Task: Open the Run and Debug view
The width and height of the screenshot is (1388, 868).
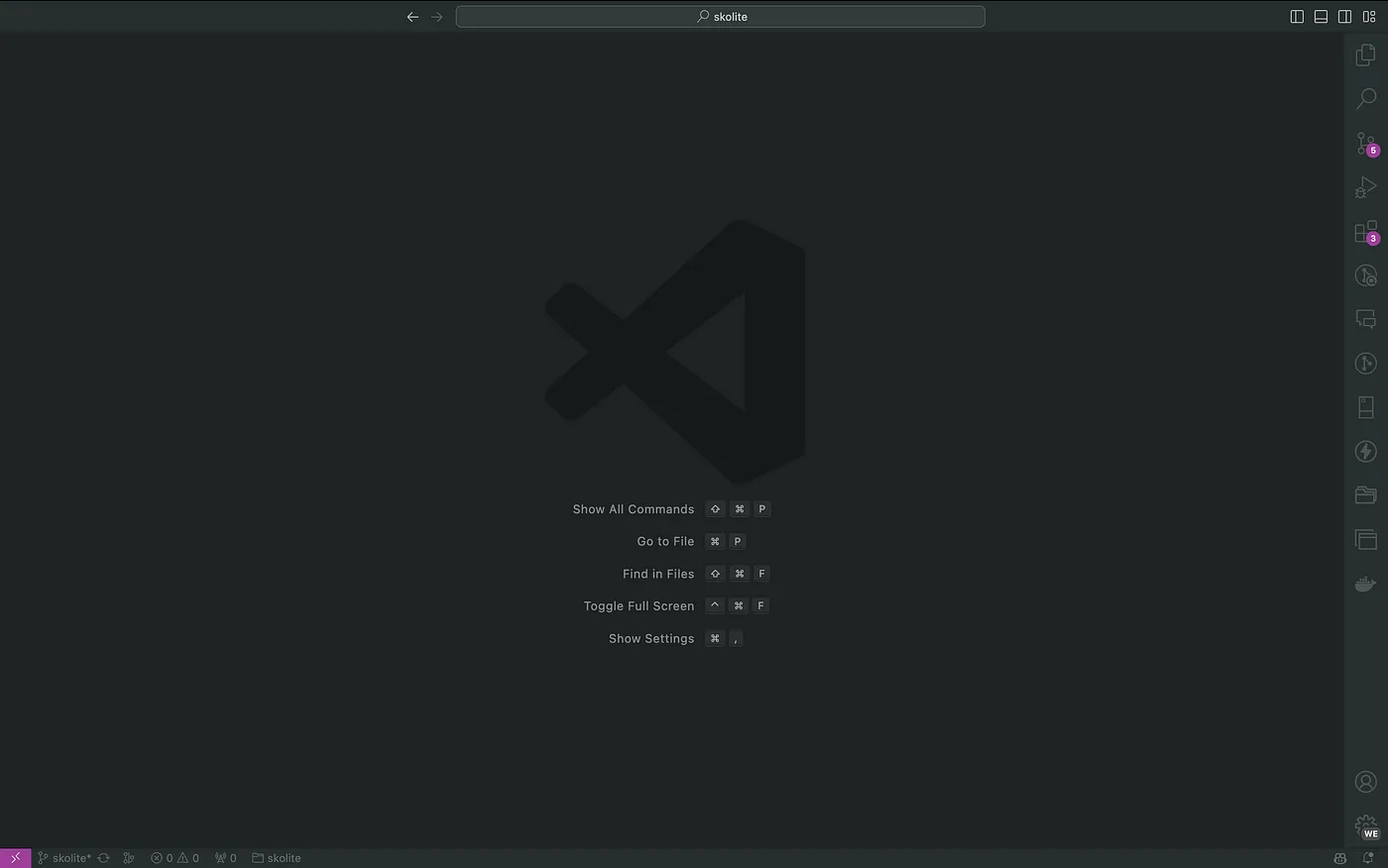Action: (x=1365, y=187)
